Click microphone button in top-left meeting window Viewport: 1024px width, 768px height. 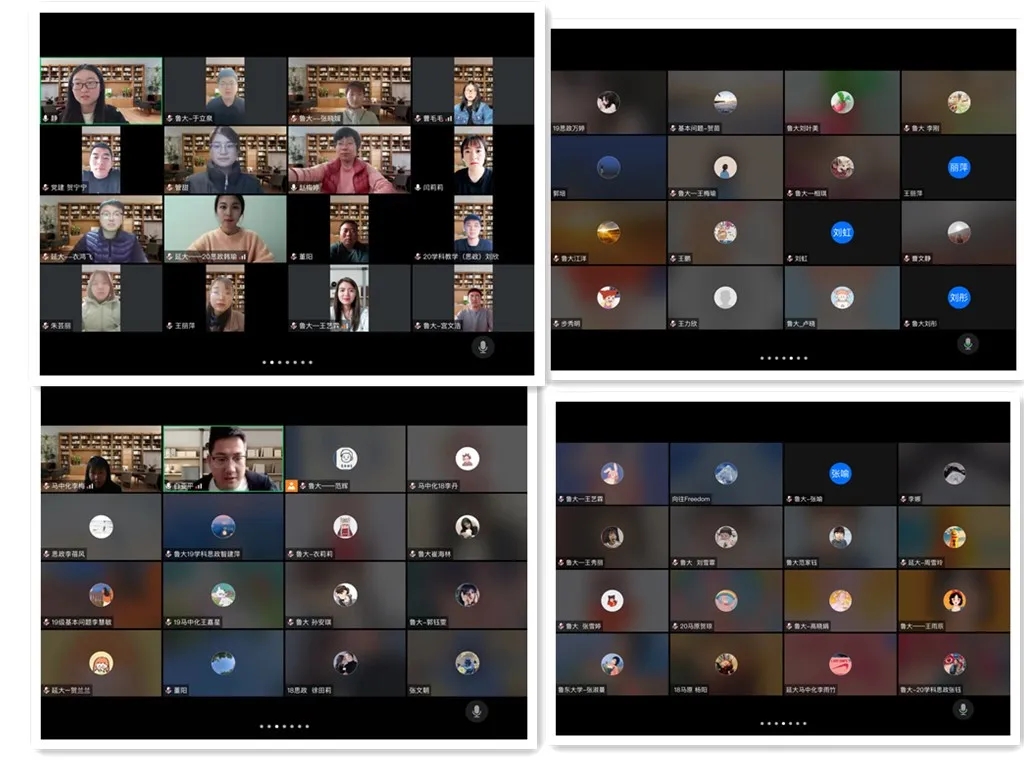pos(483,346)
